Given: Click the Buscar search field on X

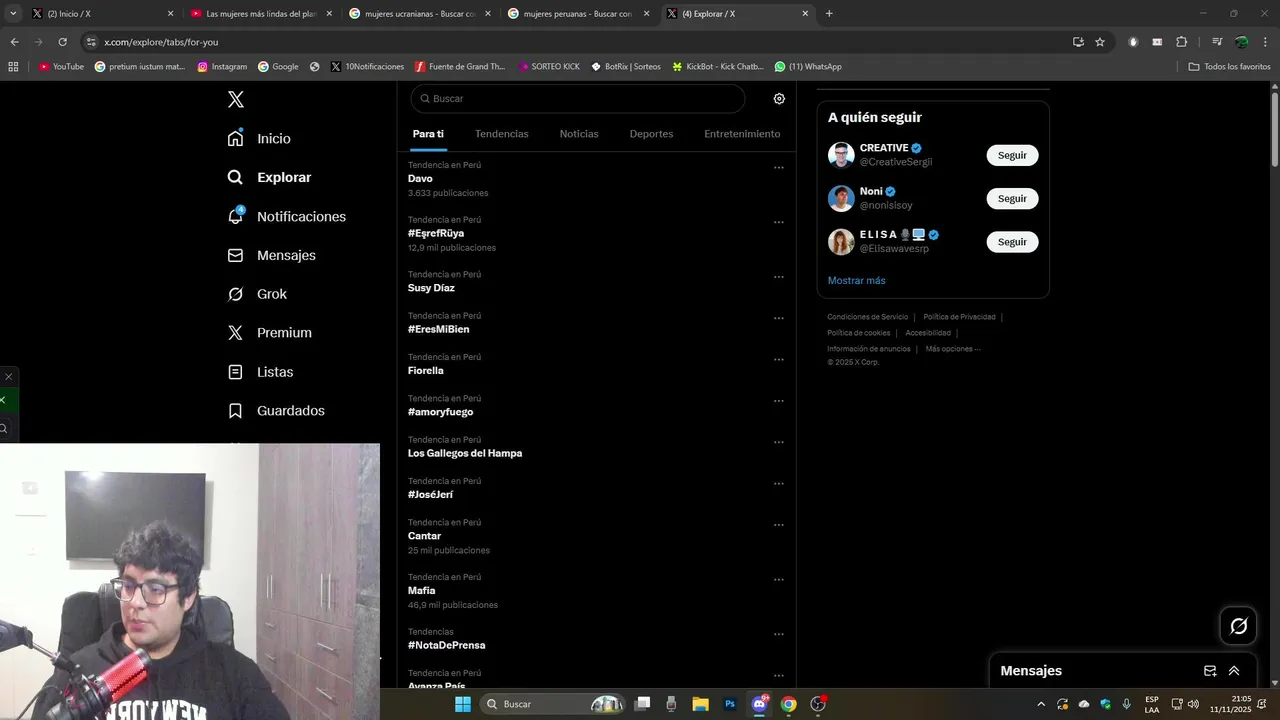Looking at the screenshot, I should tap(578, 99).
